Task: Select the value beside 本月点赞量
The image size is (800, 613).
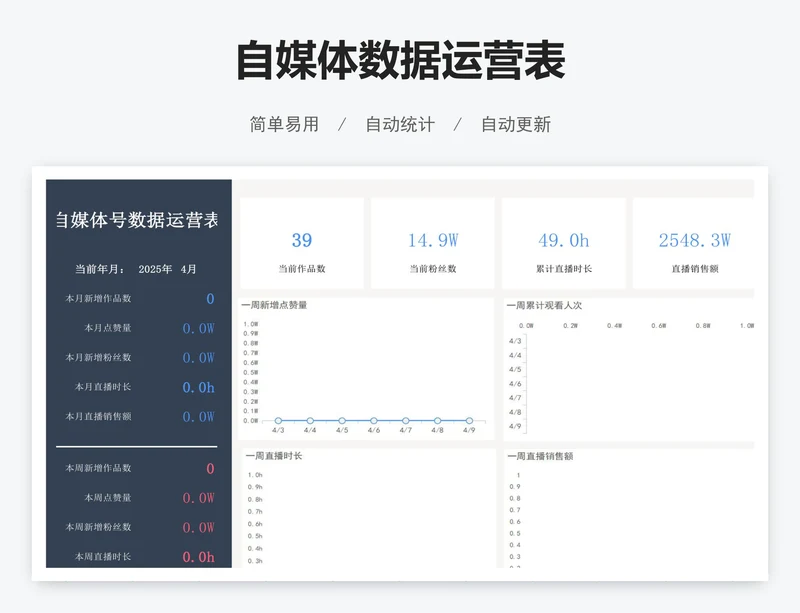Action: pyautogui.click(x=198, y=328)
